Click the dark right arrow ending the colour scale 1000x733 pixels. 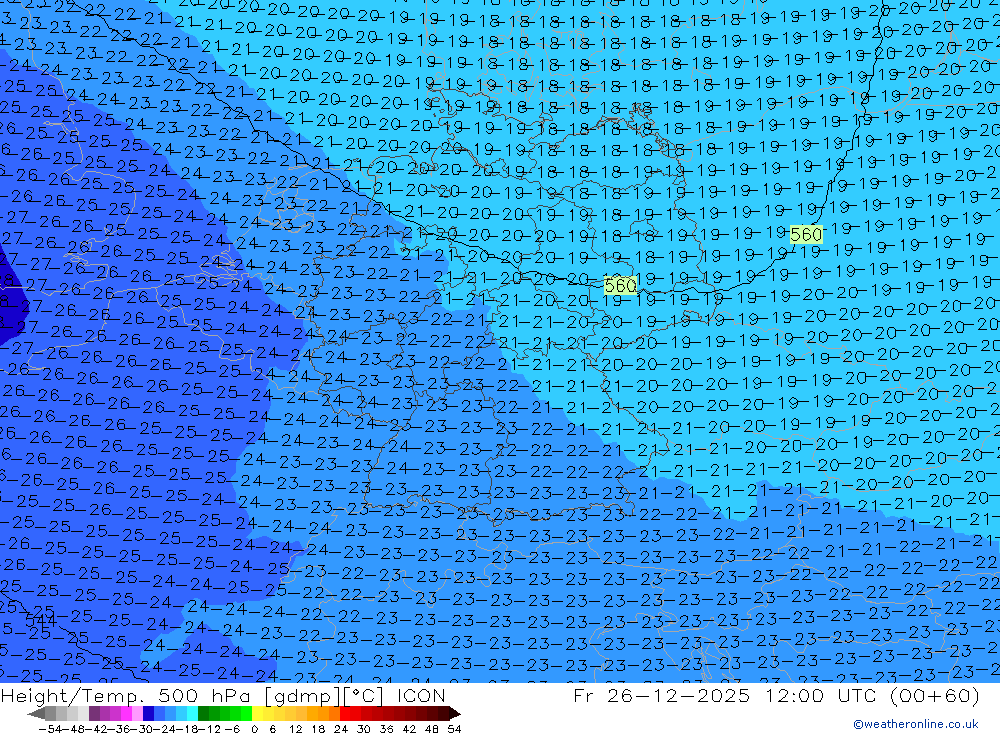coord(455,714)
